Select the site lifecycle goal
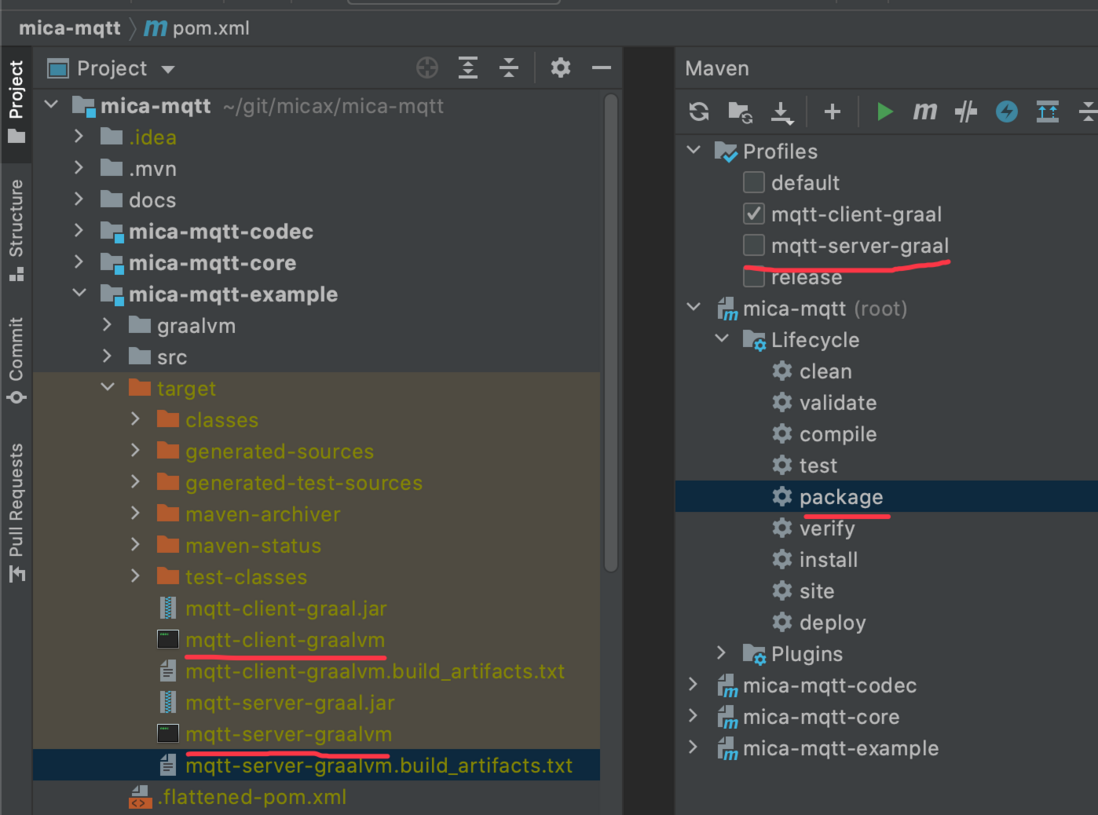Image resolution: width=1098 pixels, height=815 pixels. tap(816, 592)
